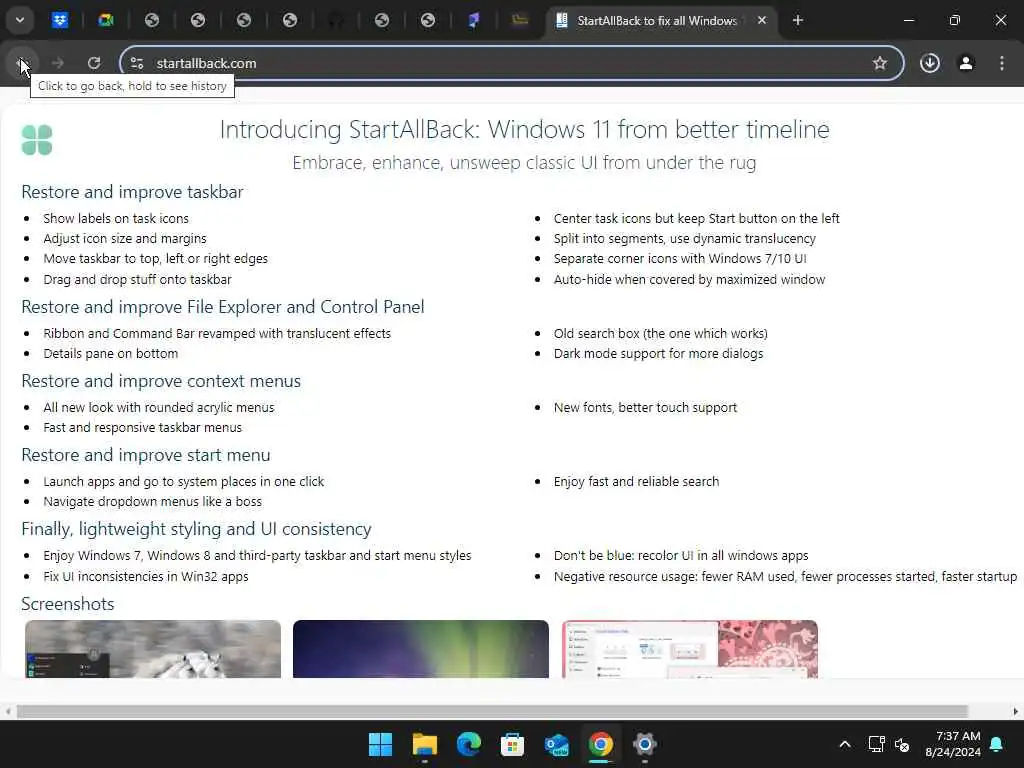This screenshot has width=1024, height=768.
Task: Click 'Enjoy fast and reliable search' bullet
Action: [636, 481]
